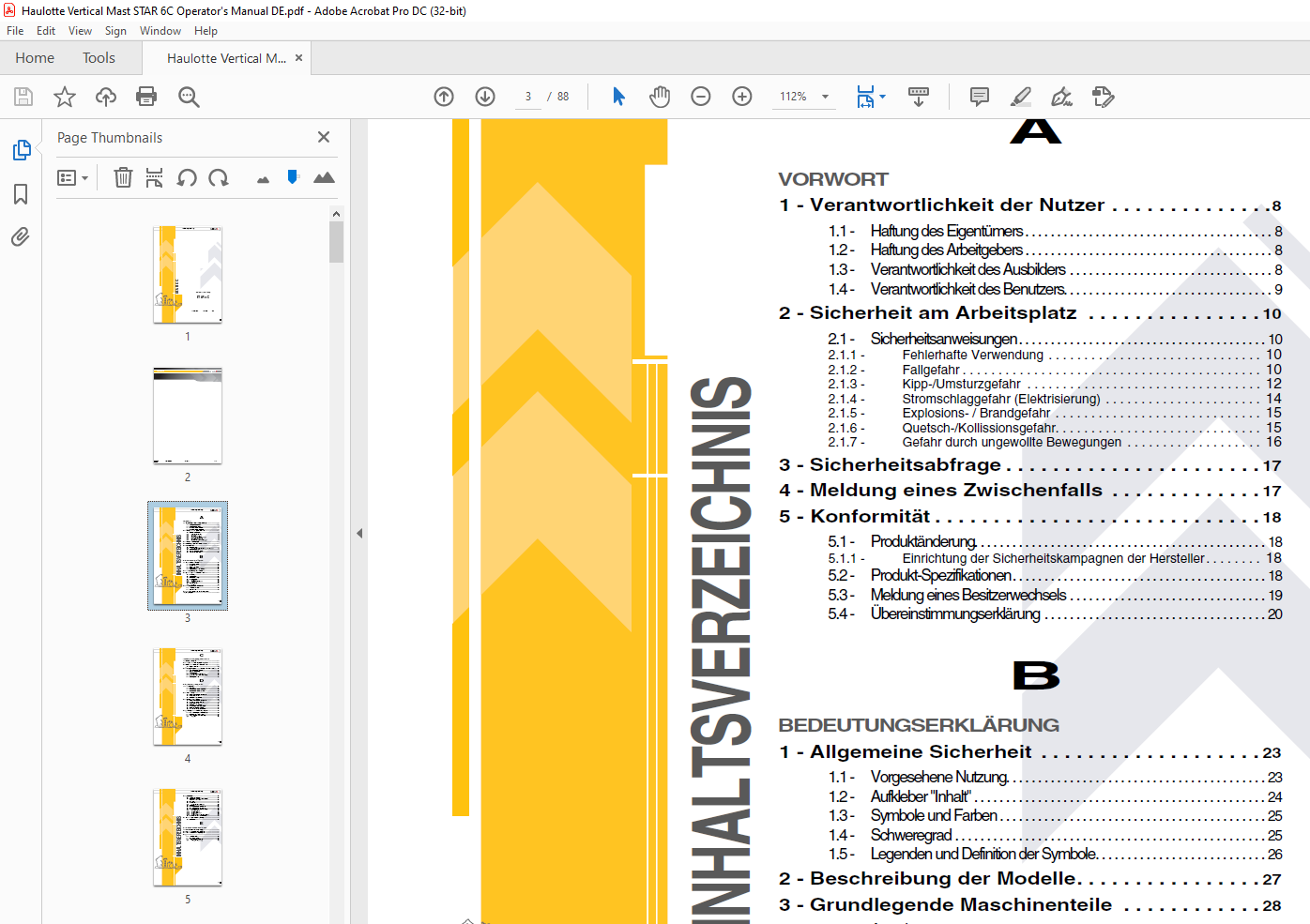Open the Help menu
The image size is (1310, 924).
(206, 31)
